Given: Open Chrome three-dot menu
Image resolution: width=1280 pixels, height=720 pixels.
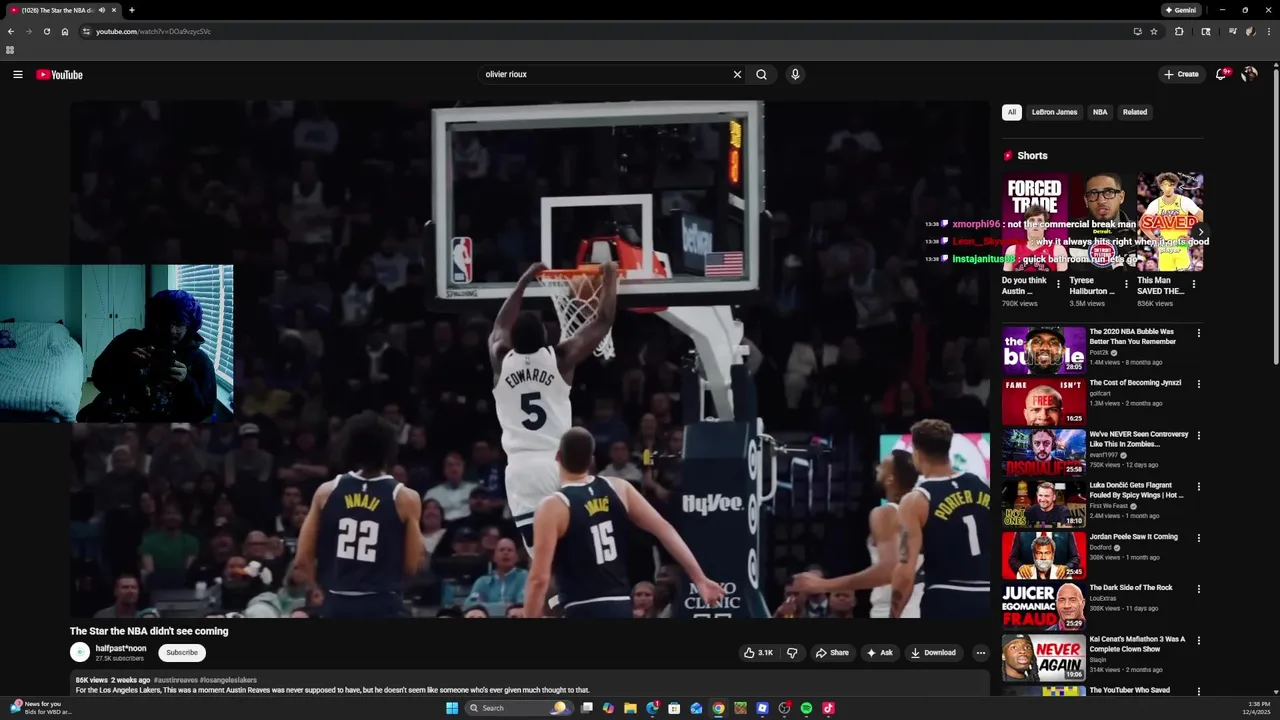Looking at the screenshot, I should click(1268, 31).
